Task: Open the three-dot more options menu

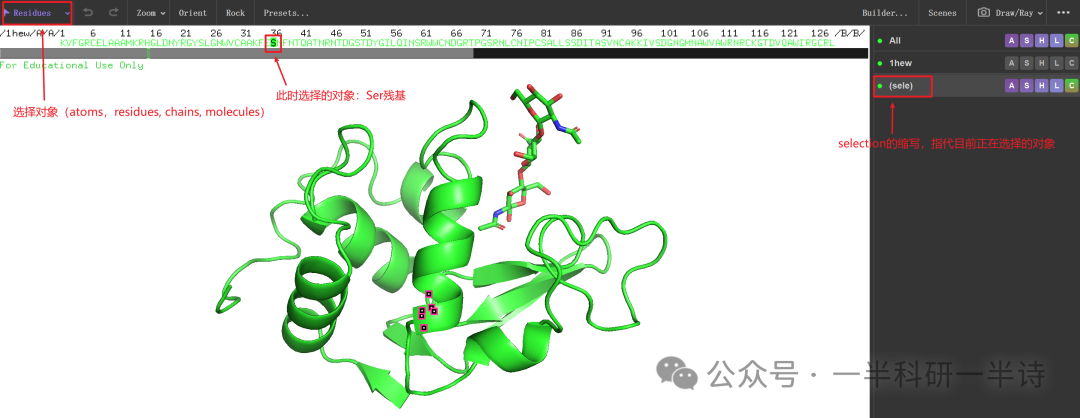Action: (x=1063, y=12)
